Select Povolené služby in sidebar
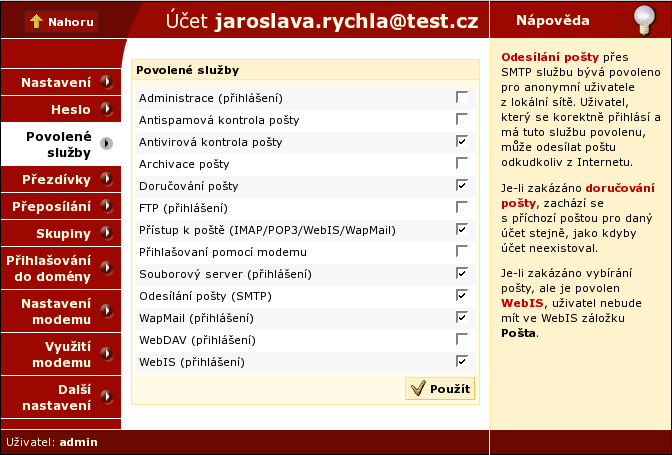672x455 pixels. 61,144
